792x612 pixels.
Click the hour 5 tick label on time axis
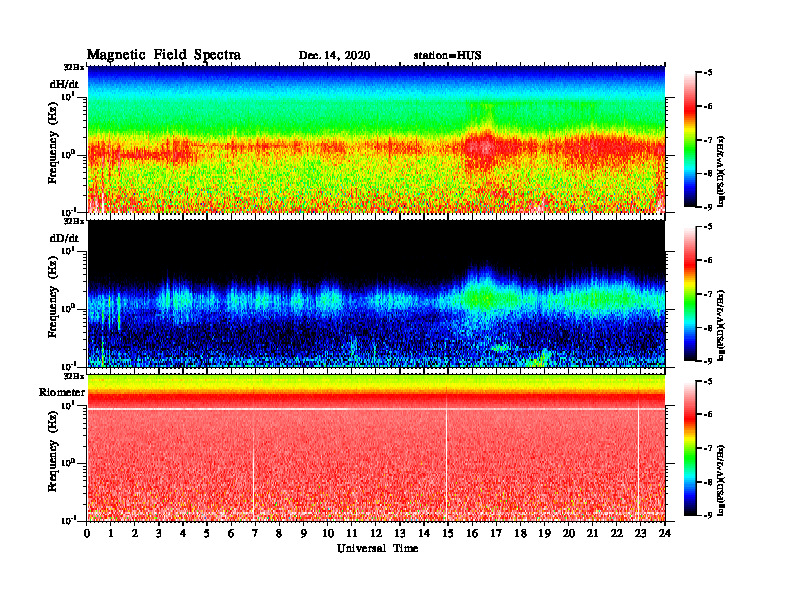(x=207, y=533)
